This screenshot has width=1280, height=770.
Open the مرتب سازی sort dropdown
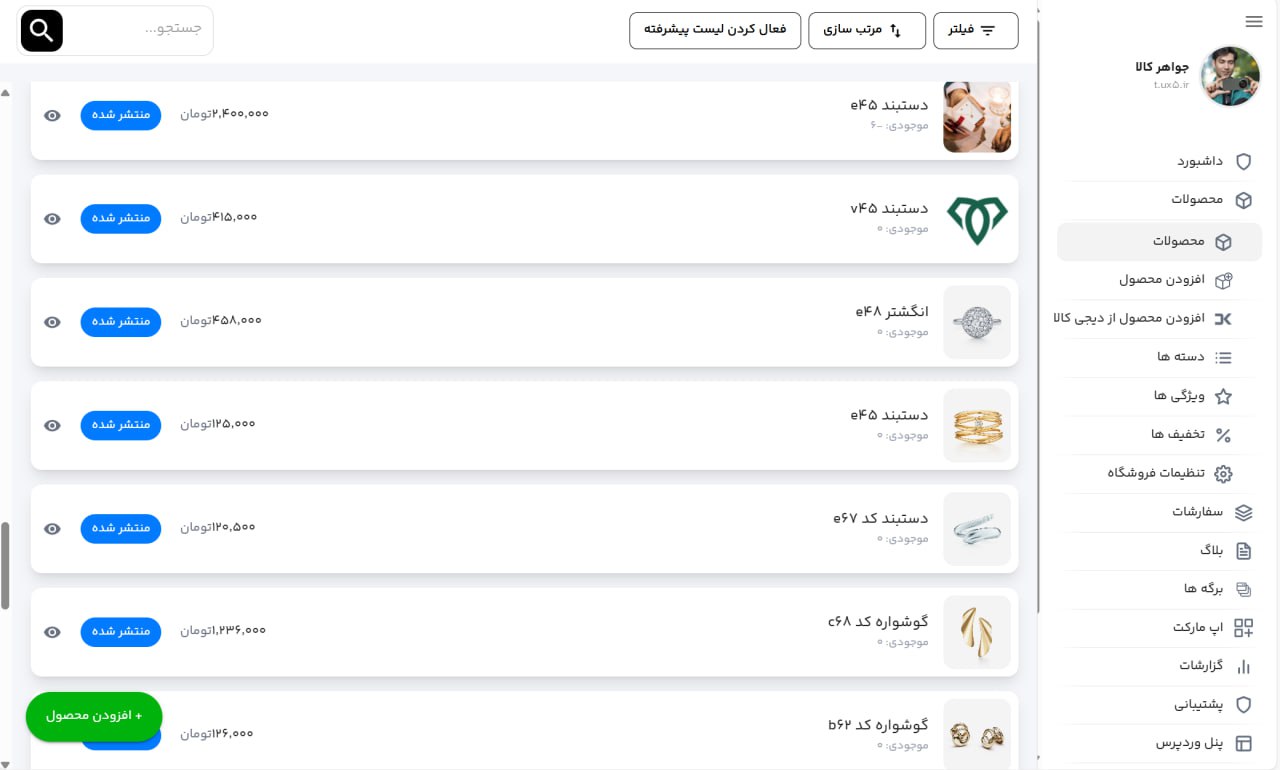866,30
